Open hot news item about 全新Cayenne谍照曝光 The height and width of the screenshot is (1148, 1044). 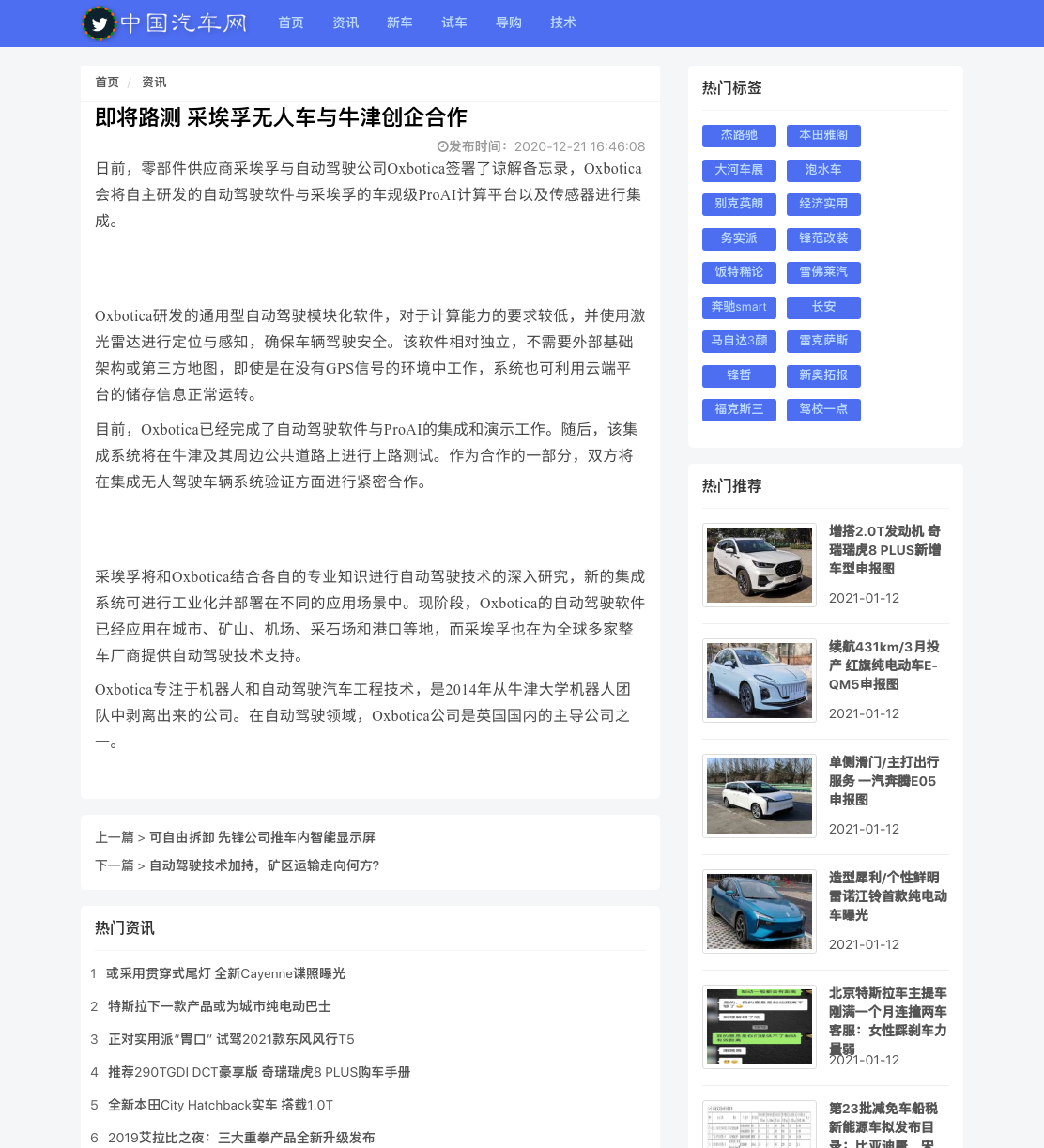[x=225, y=973]
